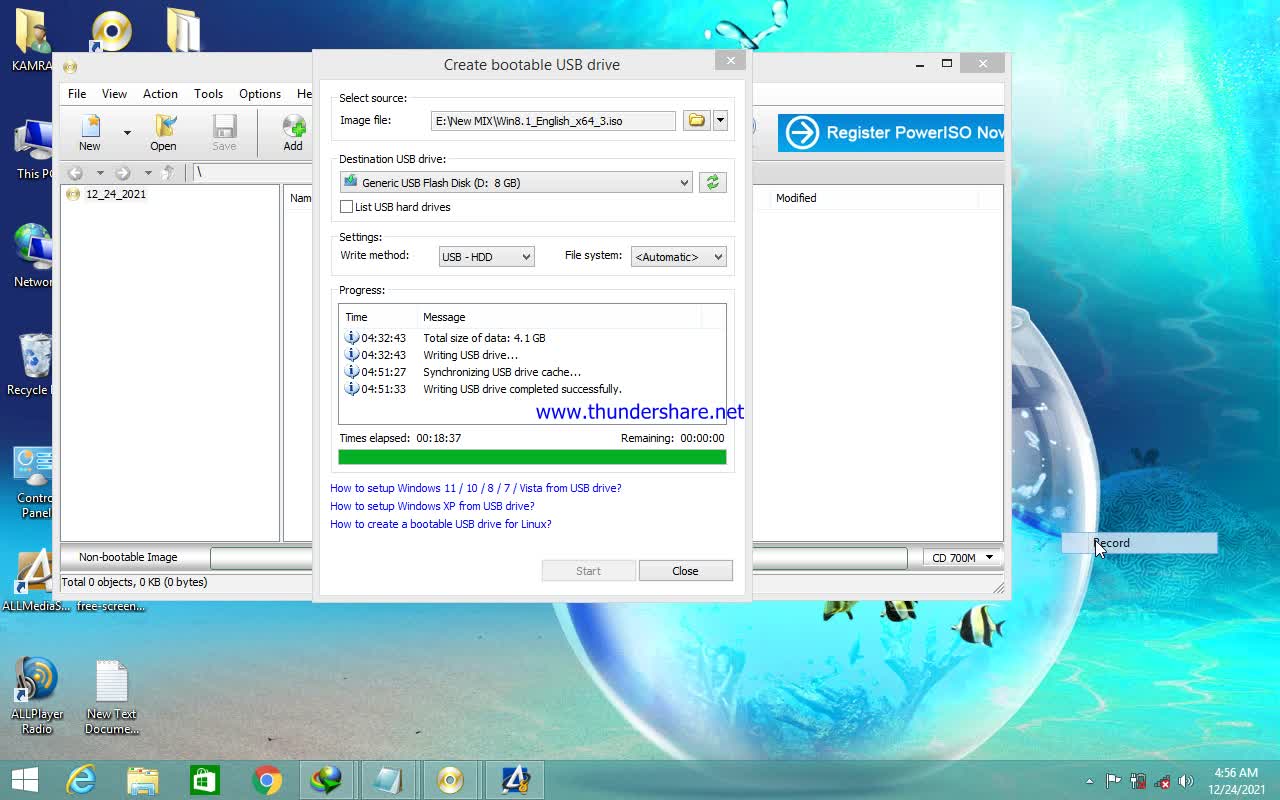
Task: Open the File system Automatic dropdown
Action: pos(679,257)
